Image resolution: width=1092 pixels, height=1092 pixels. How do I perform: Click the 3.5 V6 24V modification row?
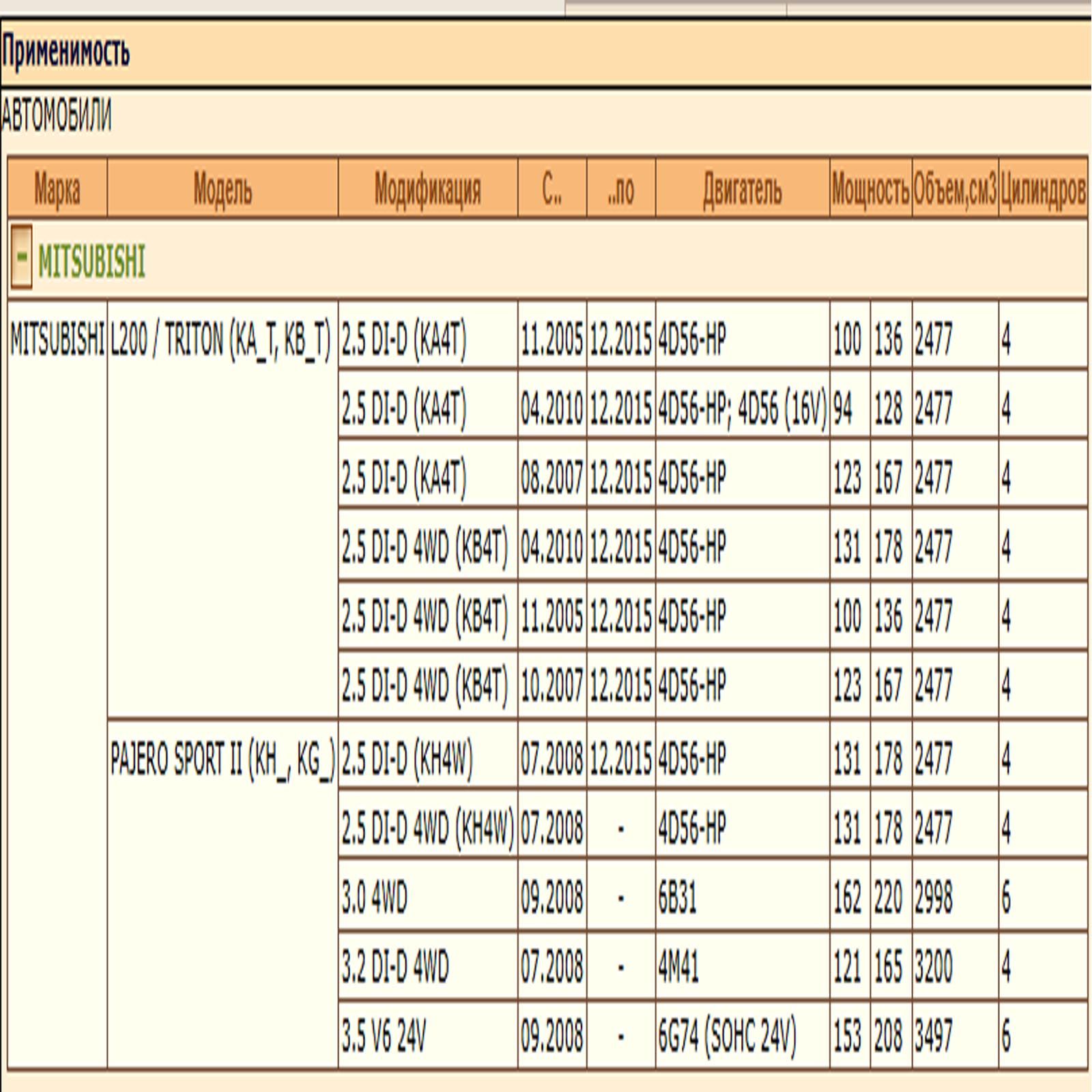click(384, 1037)
